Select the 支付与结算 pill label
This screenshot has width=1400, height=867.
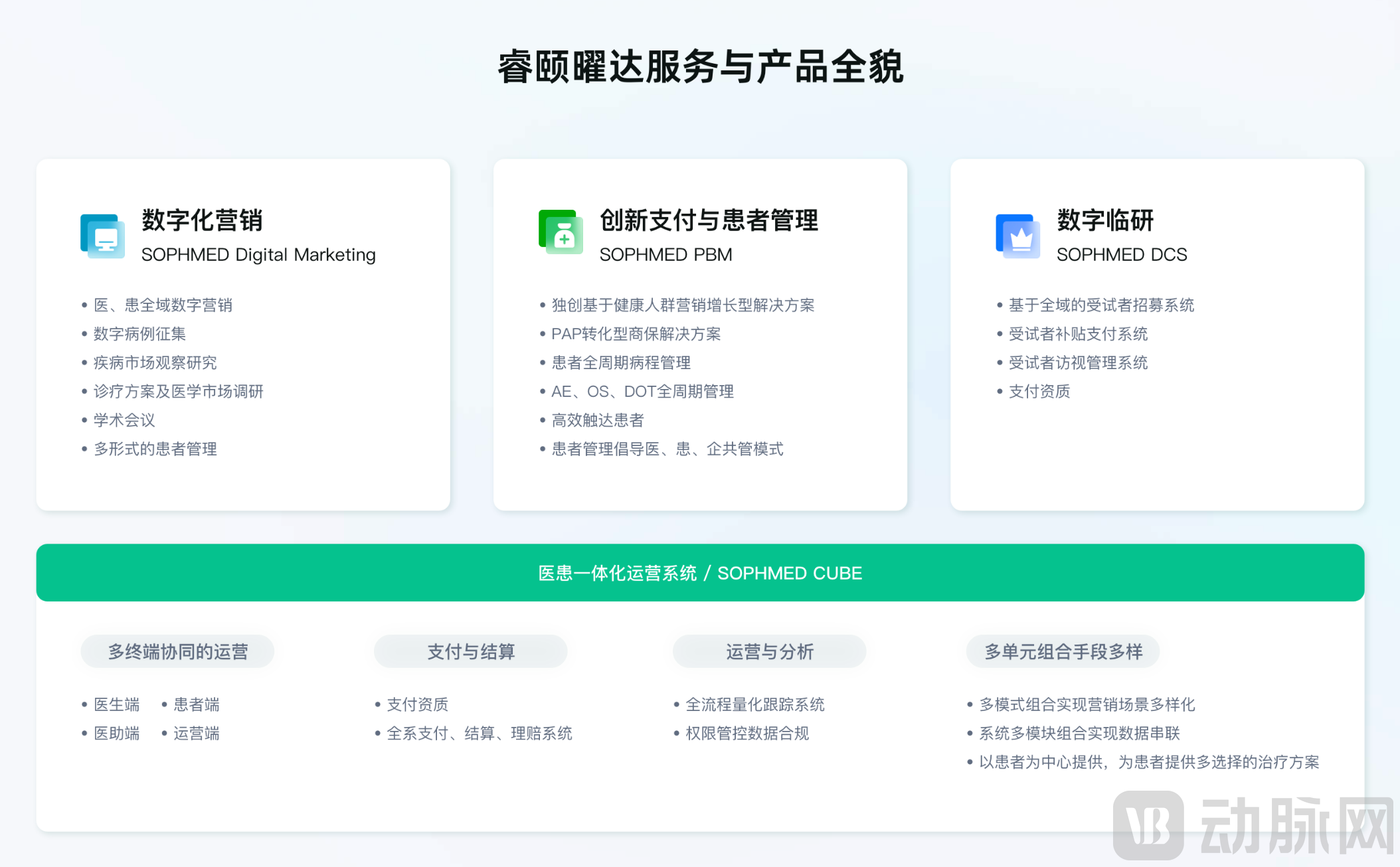tap(471, 652)
